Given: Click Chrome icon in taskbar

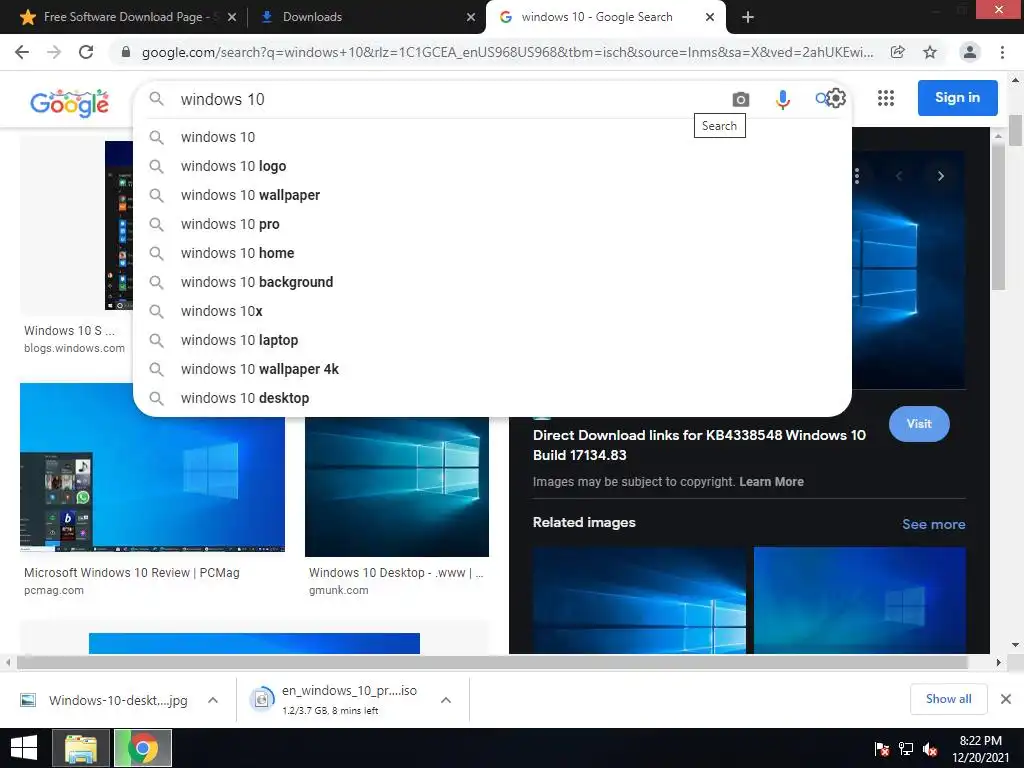Looking at the screenshot, I should coord(143,748).
